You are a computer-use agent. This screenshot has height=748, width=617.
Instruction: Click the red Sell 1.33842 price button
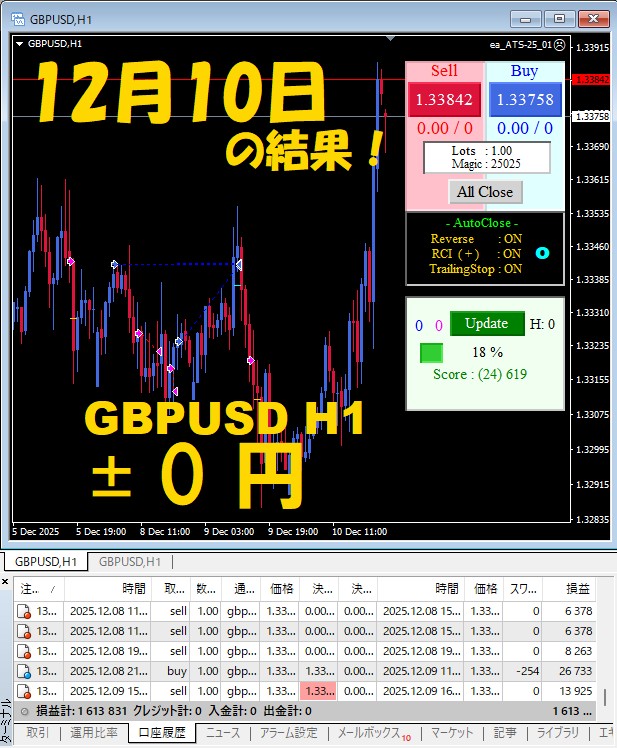pos(444,99)
